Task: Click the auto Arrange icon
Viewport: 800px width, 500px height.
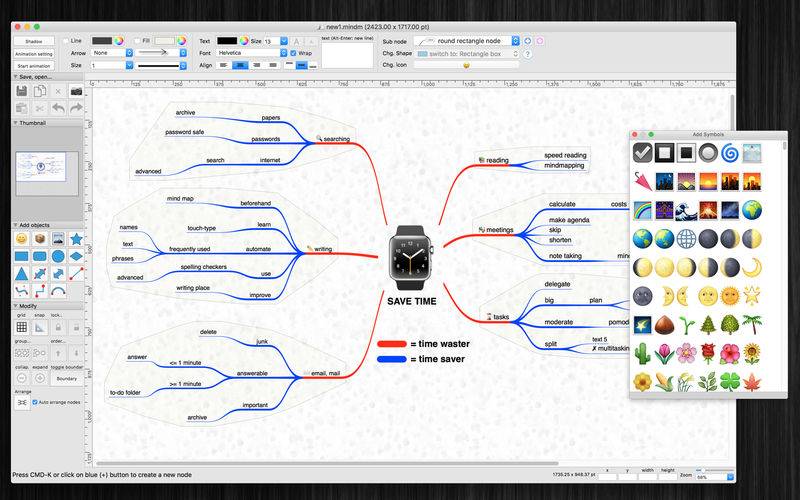Action: 21,403
